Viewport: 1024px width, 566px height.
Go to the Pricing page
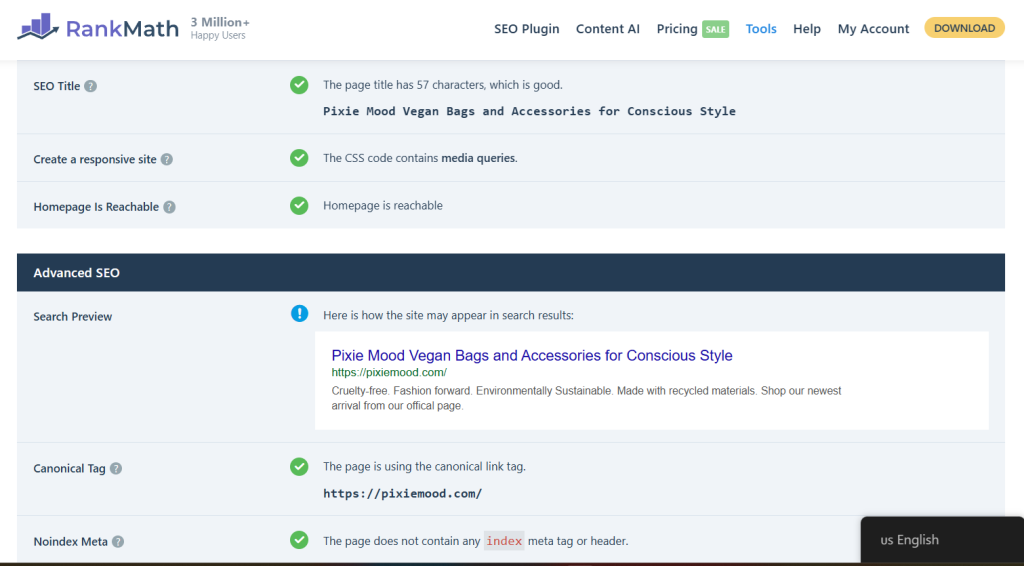tap(677, 29)
